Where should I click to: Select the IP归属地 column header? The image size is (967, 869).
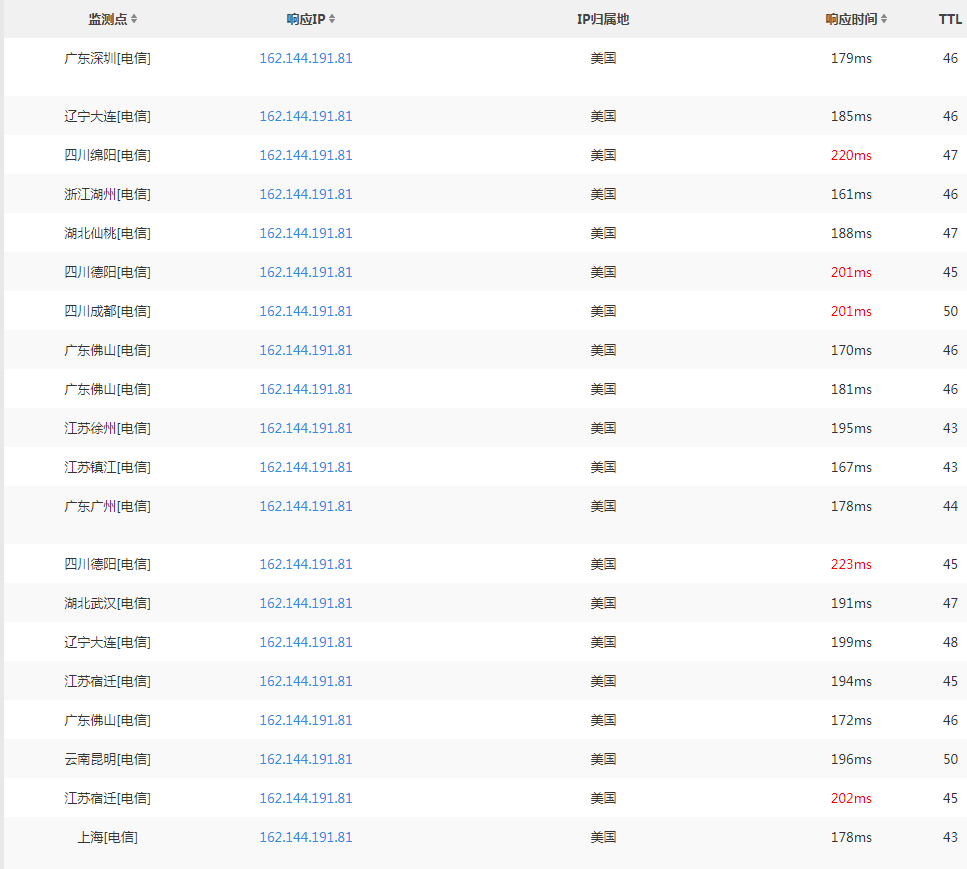(602, 18)
